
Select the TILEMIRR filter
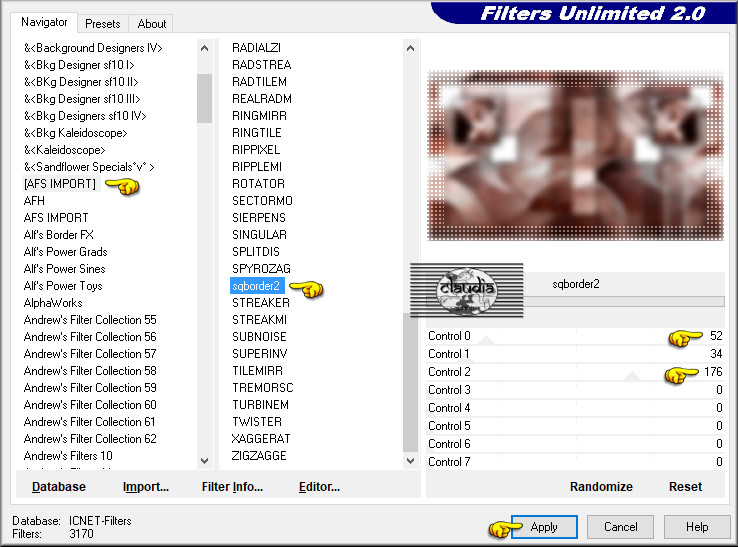pos(257,370)
